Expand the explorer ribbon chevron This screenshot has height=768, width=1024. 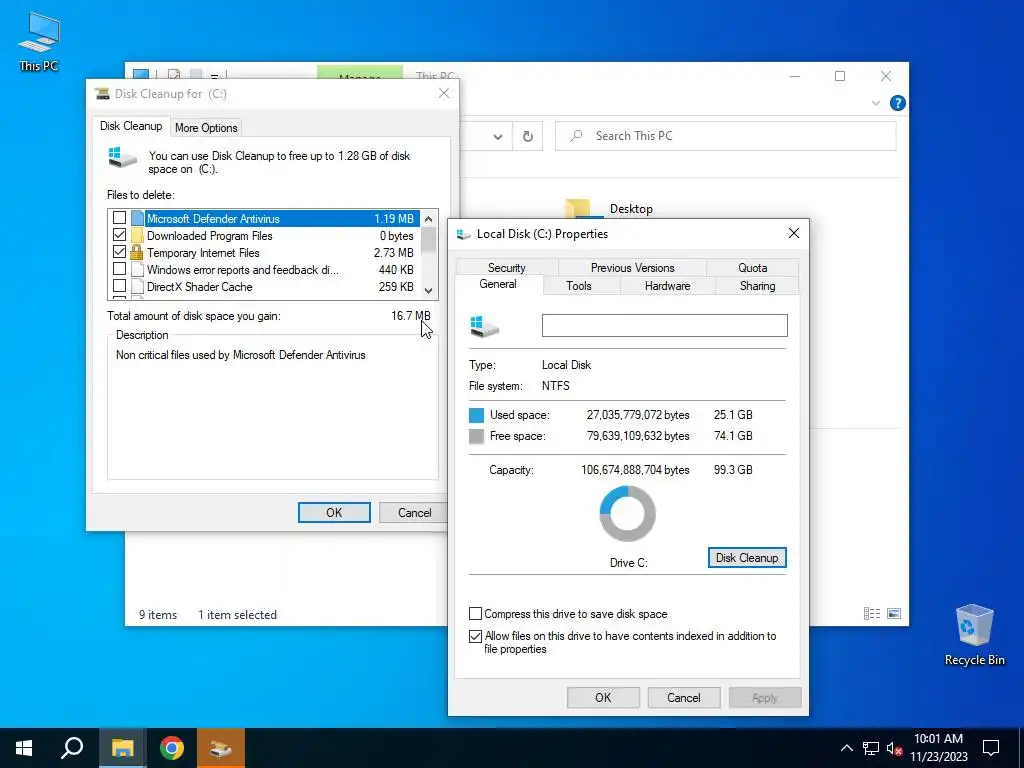pyautogui.click(x=876, y=103)
